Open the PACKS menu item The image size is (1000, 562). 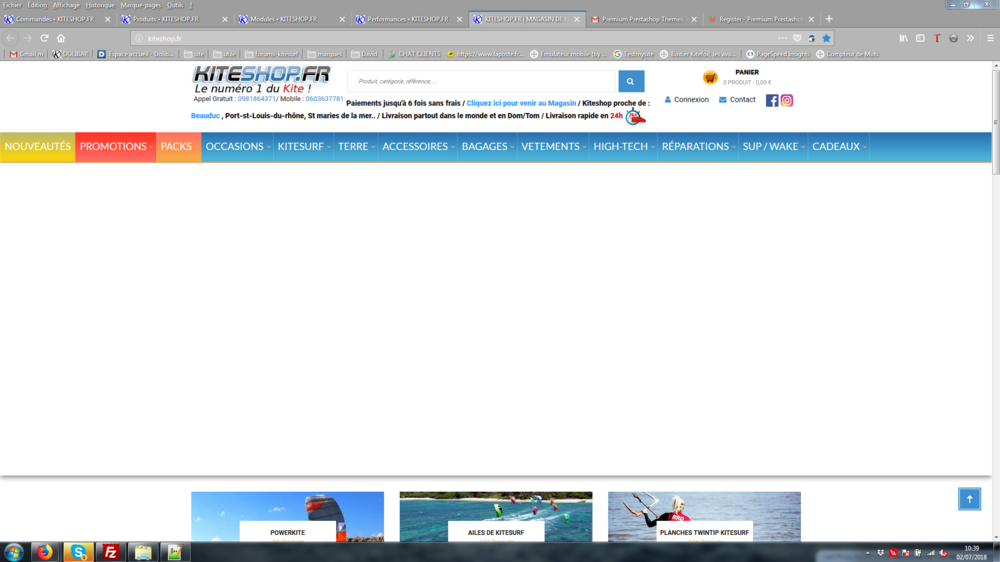pyautogui.click(x=179, y=147)
